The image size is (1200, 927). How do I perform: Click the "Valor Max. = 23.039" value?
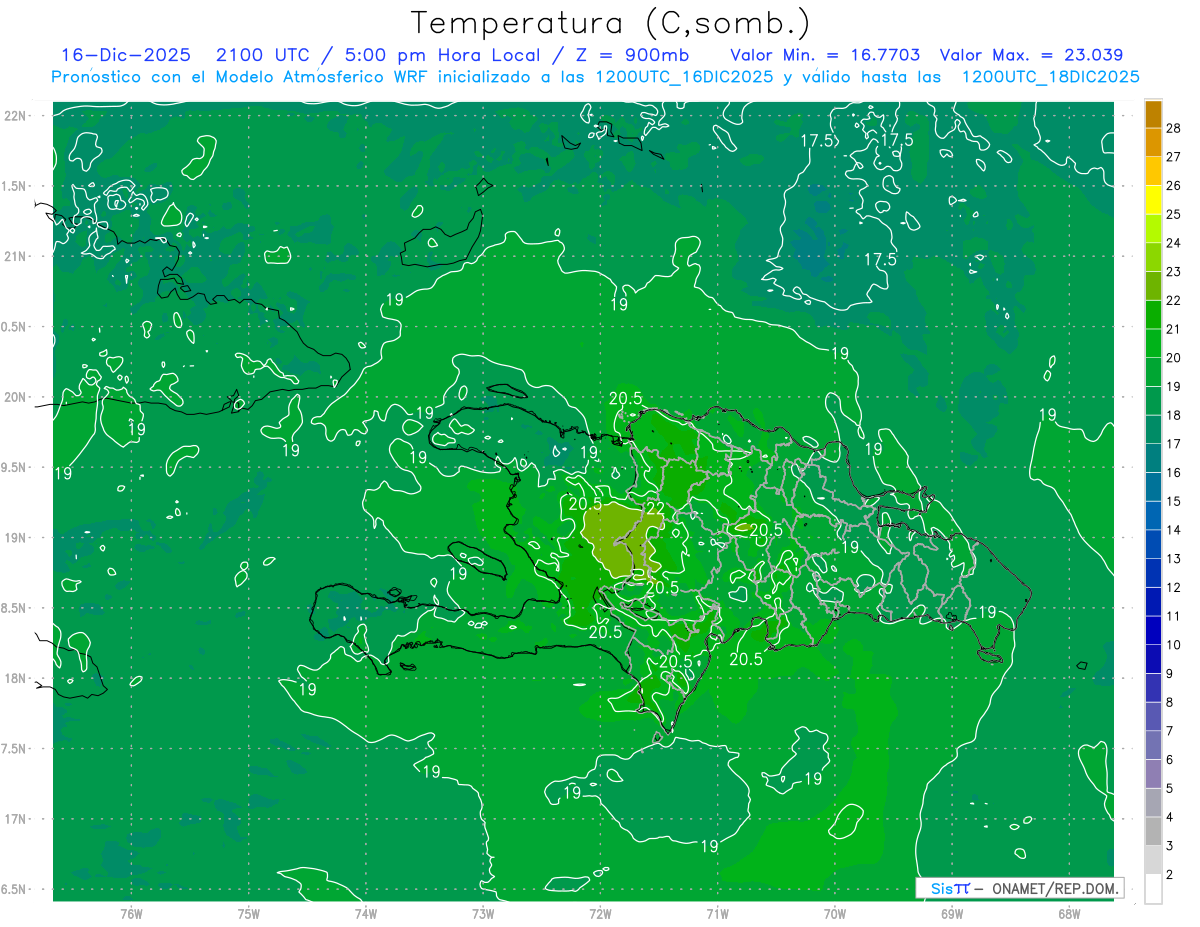1031,55
